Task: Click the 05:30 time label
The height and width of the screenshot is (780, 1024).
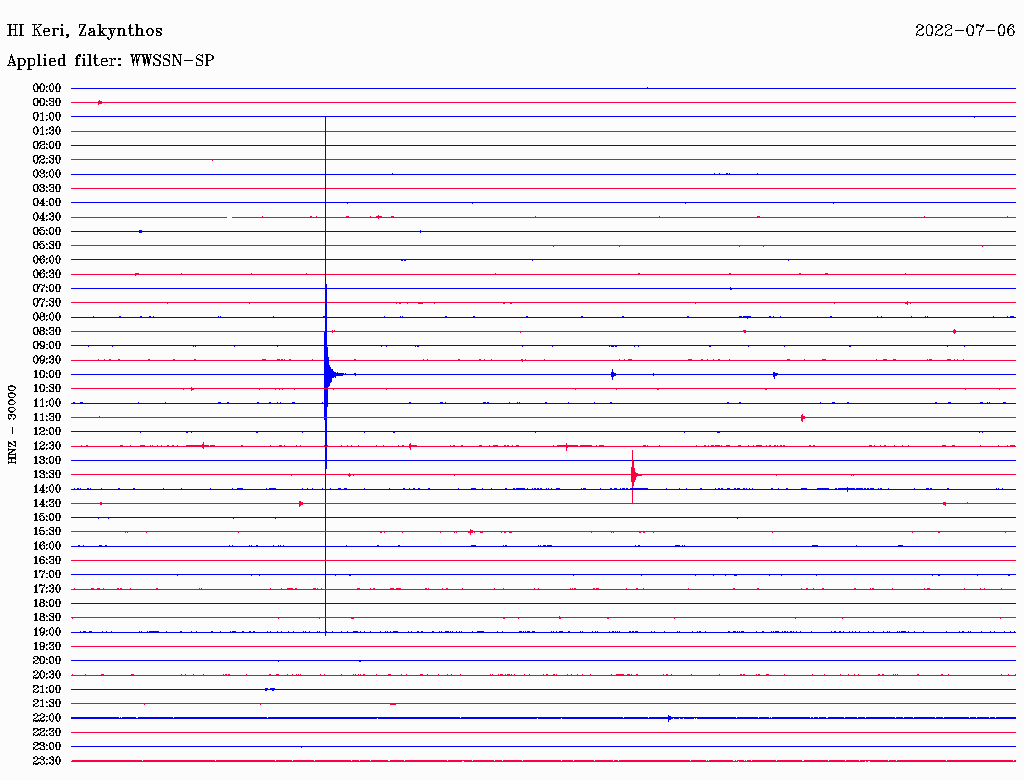Action: (x=47, y=246)
